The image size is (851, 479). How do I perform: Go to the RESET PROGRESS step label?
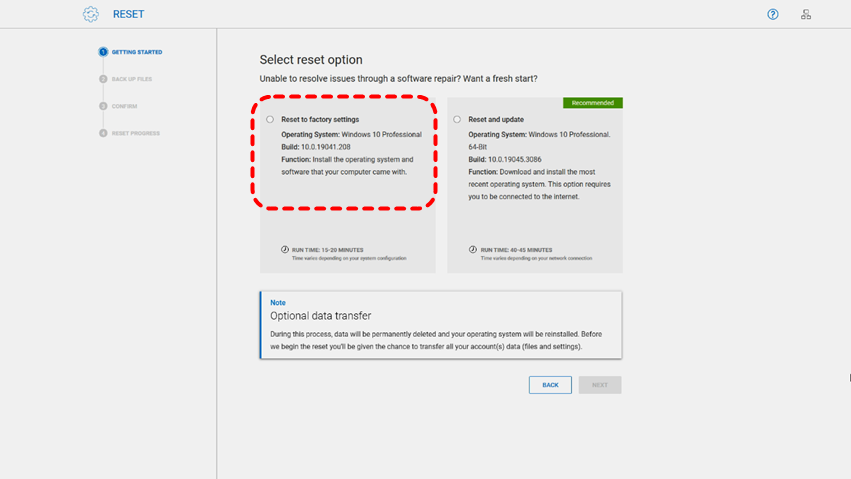click(136, 133)
